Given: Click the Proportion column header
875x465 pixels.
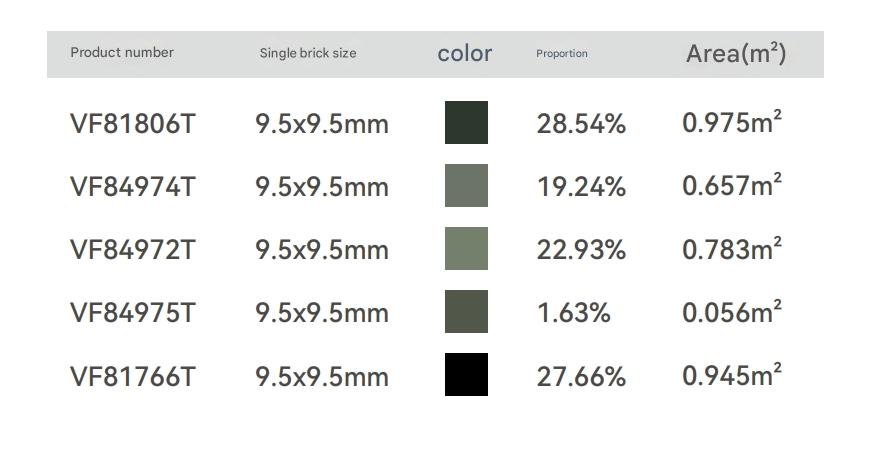Looking at the screenshot, I should pyautogui.click(x=562, y=54).
